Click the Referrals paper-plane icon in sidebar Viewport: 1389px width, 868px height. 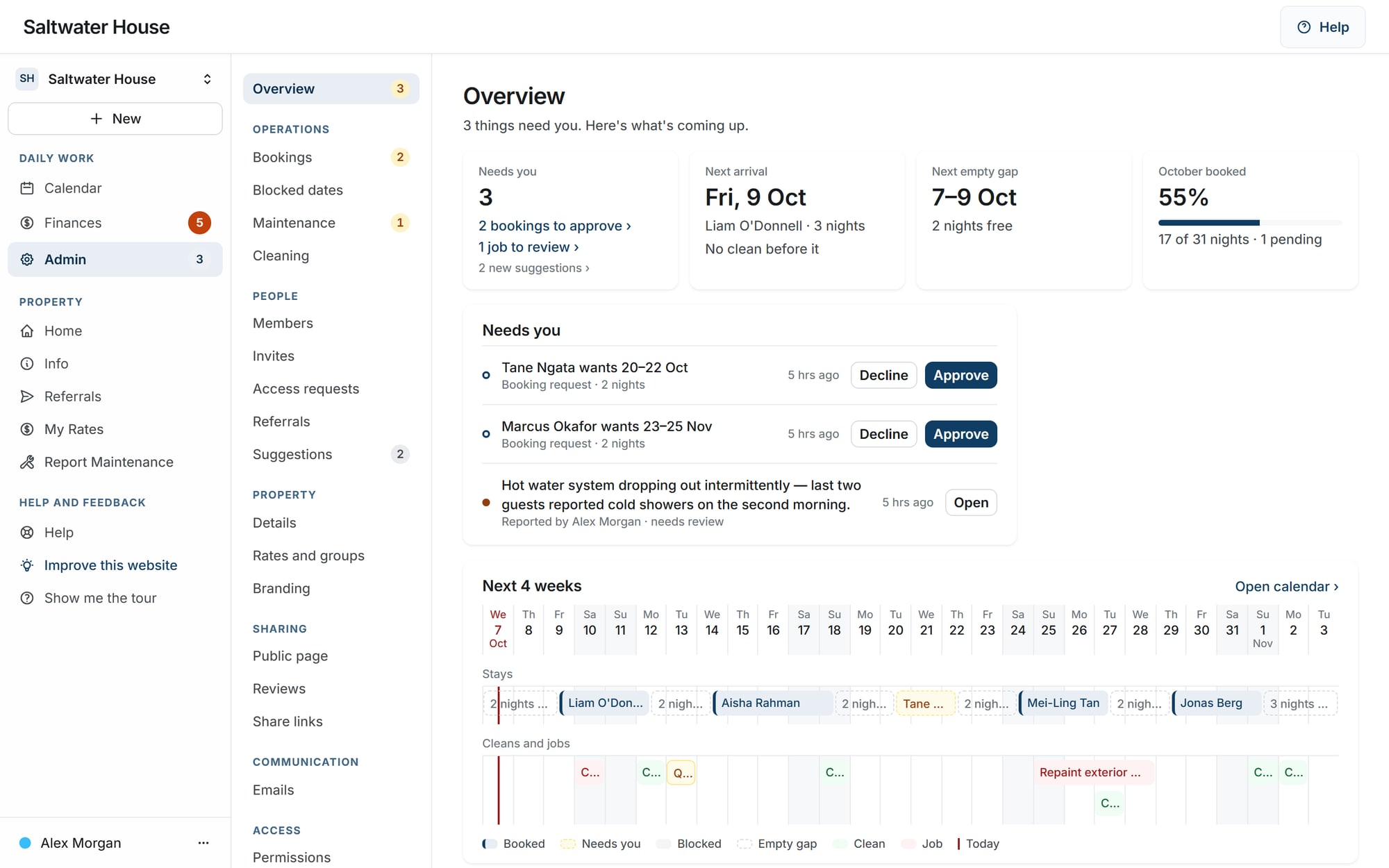27,397
